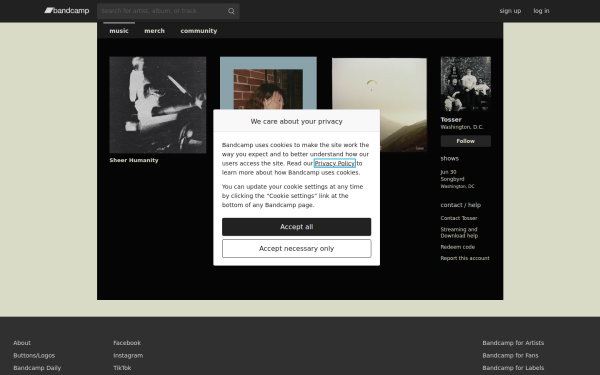Open Bandcamp for Artists
Viewport: 600px width, 375px height.
(x=513, y=343)
